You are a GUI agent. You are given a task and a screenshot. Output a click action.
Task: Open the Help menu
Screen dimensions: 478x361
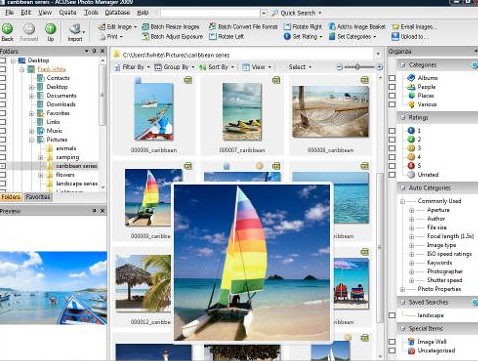(143, 13)
